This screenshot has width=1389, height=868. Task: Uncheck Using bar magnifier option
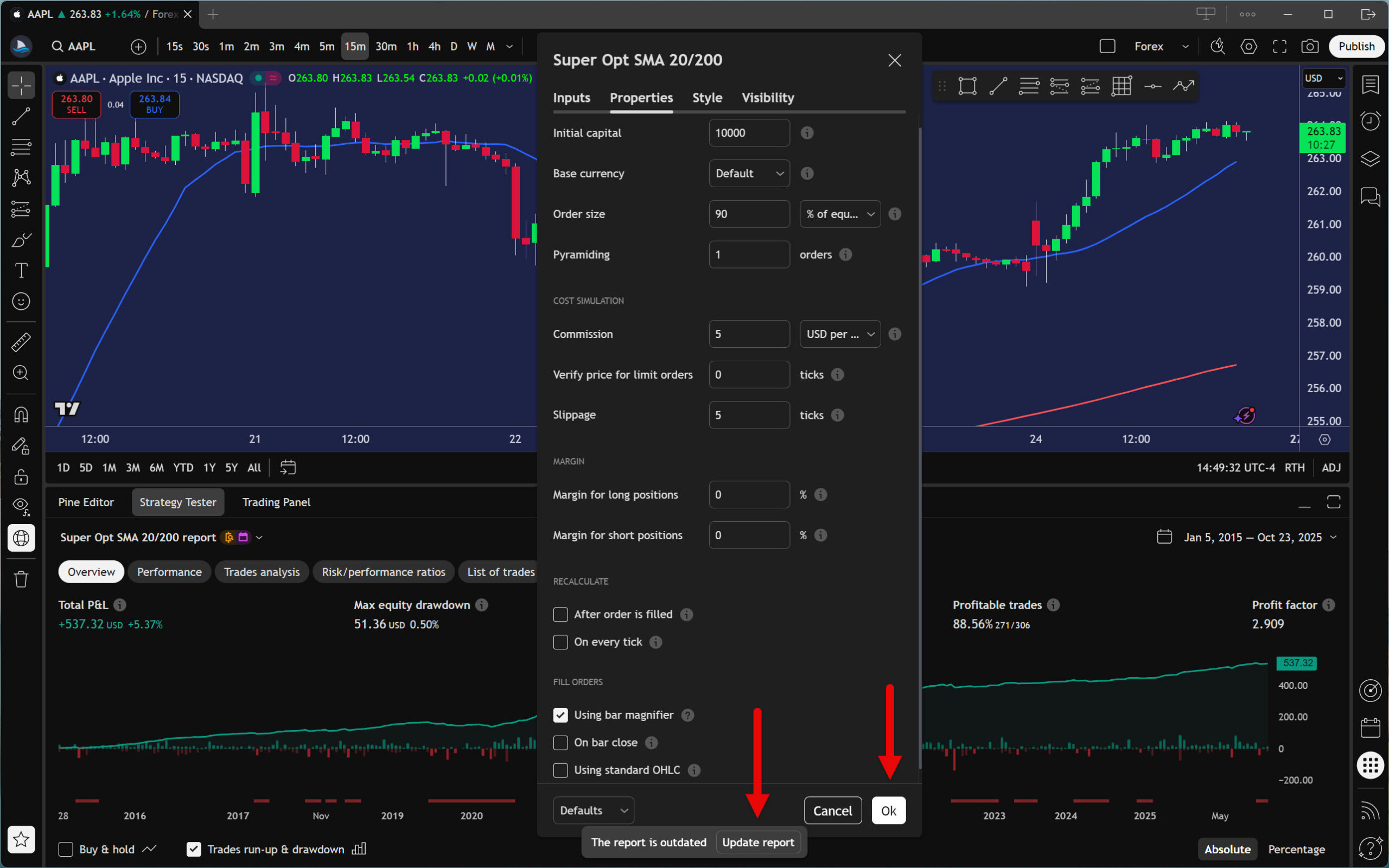tap(560, 714)
